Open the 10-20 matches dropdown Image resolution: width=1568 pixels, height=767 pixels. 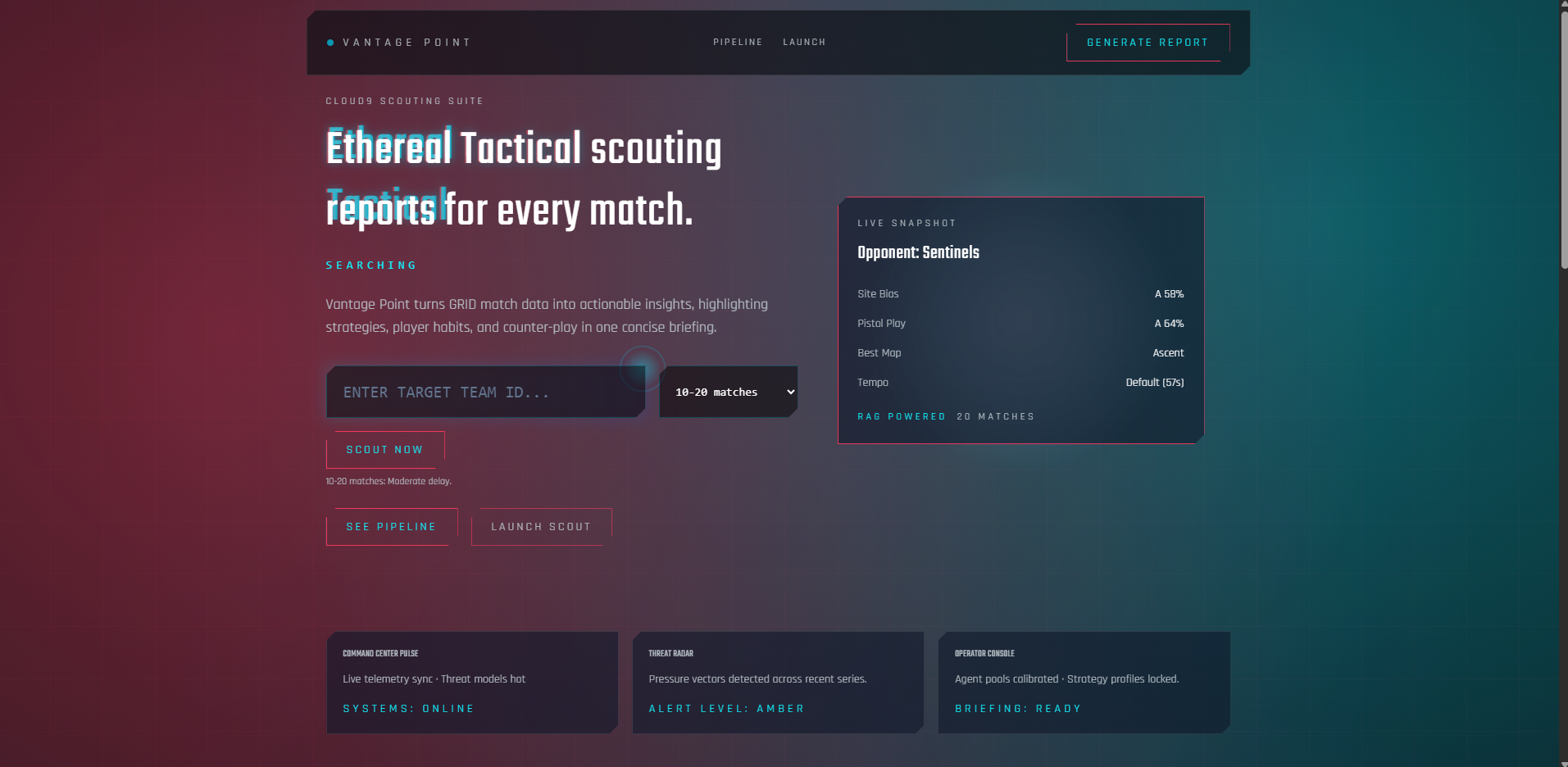(x=729, y=392)
